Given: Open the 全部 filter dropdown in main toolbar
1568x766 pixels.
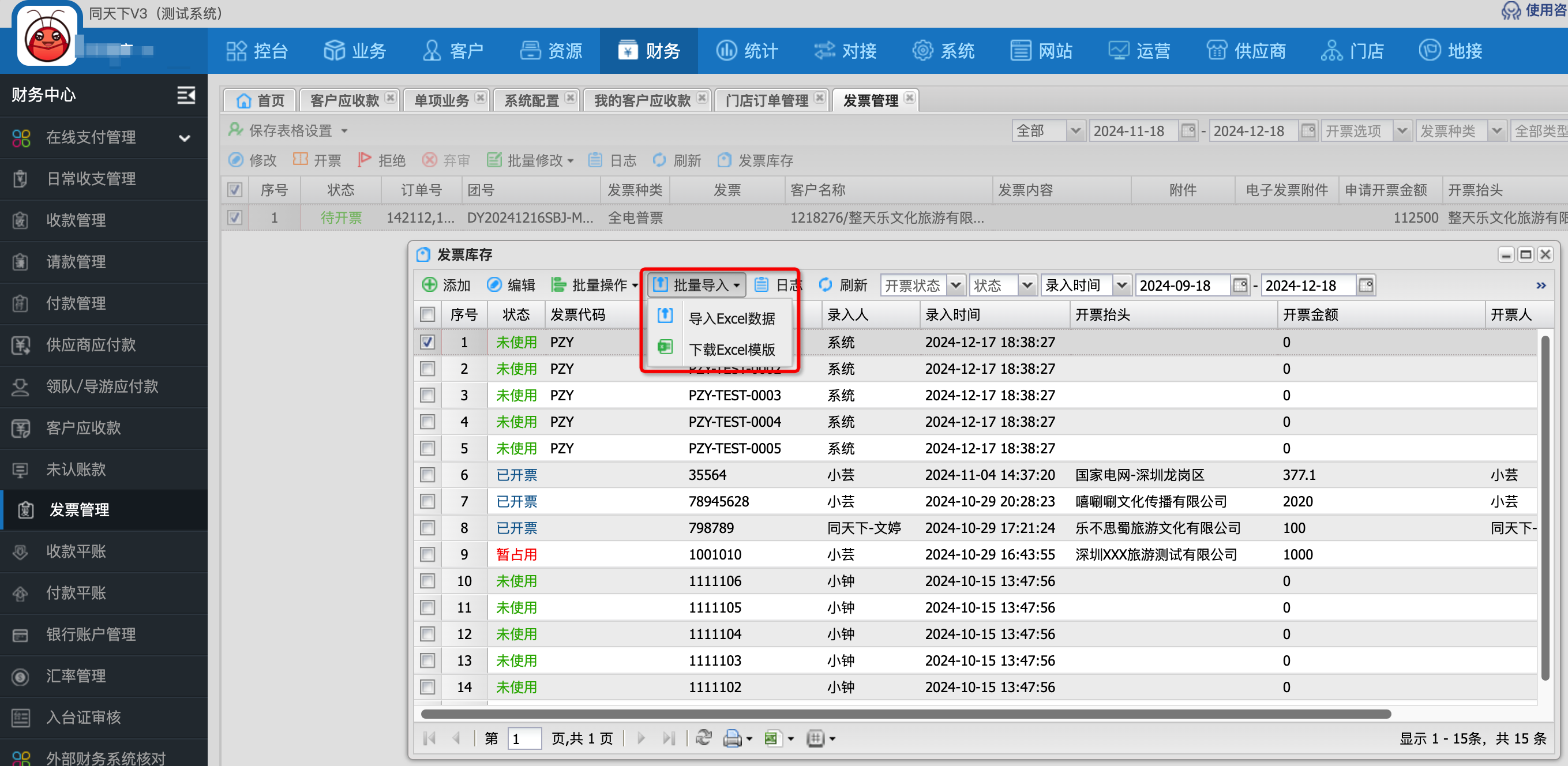Looking at the screenshot, I should pyautogui.click(x=1048, y=131).
